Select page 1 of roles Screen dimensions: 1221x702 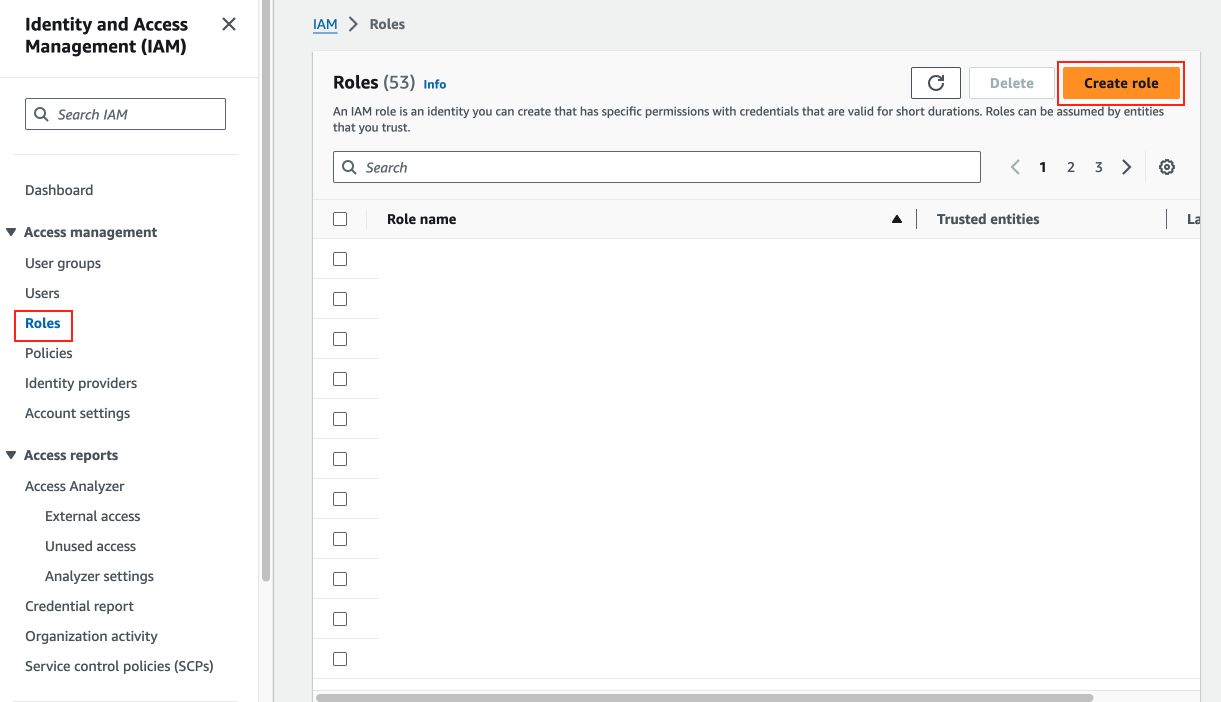(x=1043, y=167)
